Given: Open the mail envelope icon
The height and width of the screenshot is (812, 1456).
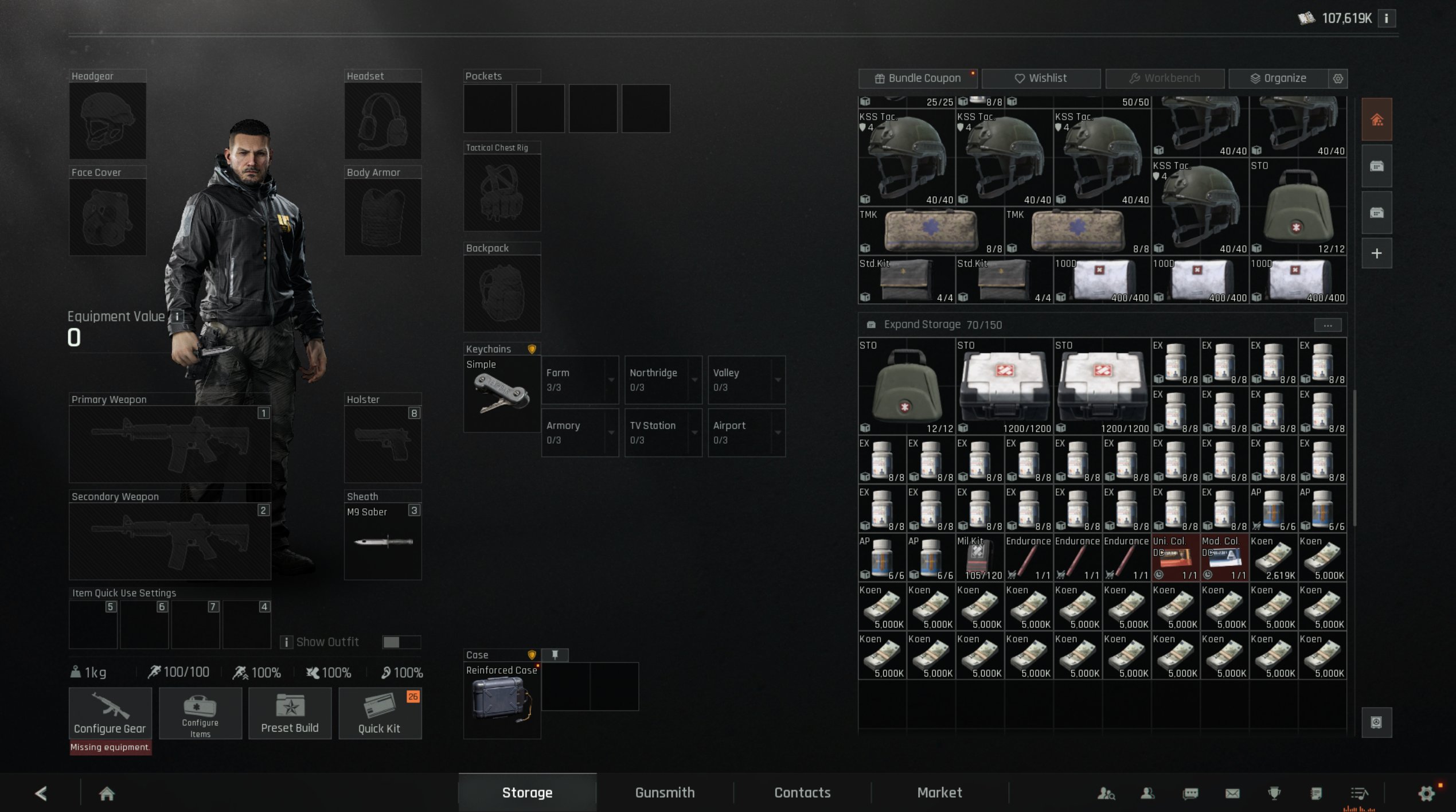Looking at the screenshot, I should pyautogui.click(x=1232, y=794).
